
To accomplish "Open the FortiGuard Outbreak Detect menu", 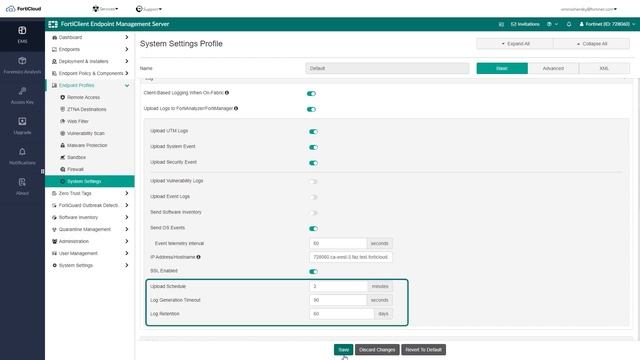I will [90, 205].
